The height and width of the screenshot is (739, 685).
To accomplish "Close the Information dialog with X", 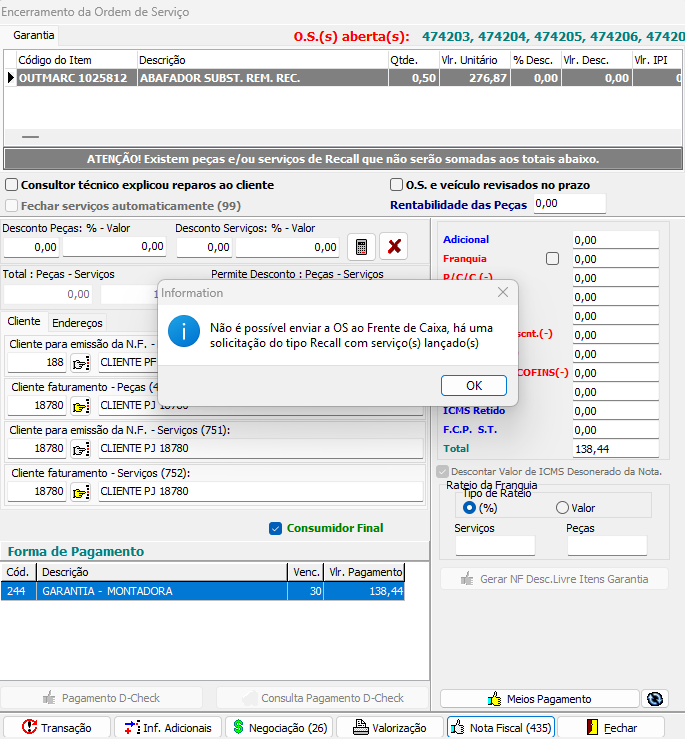I will pos(503,292).
